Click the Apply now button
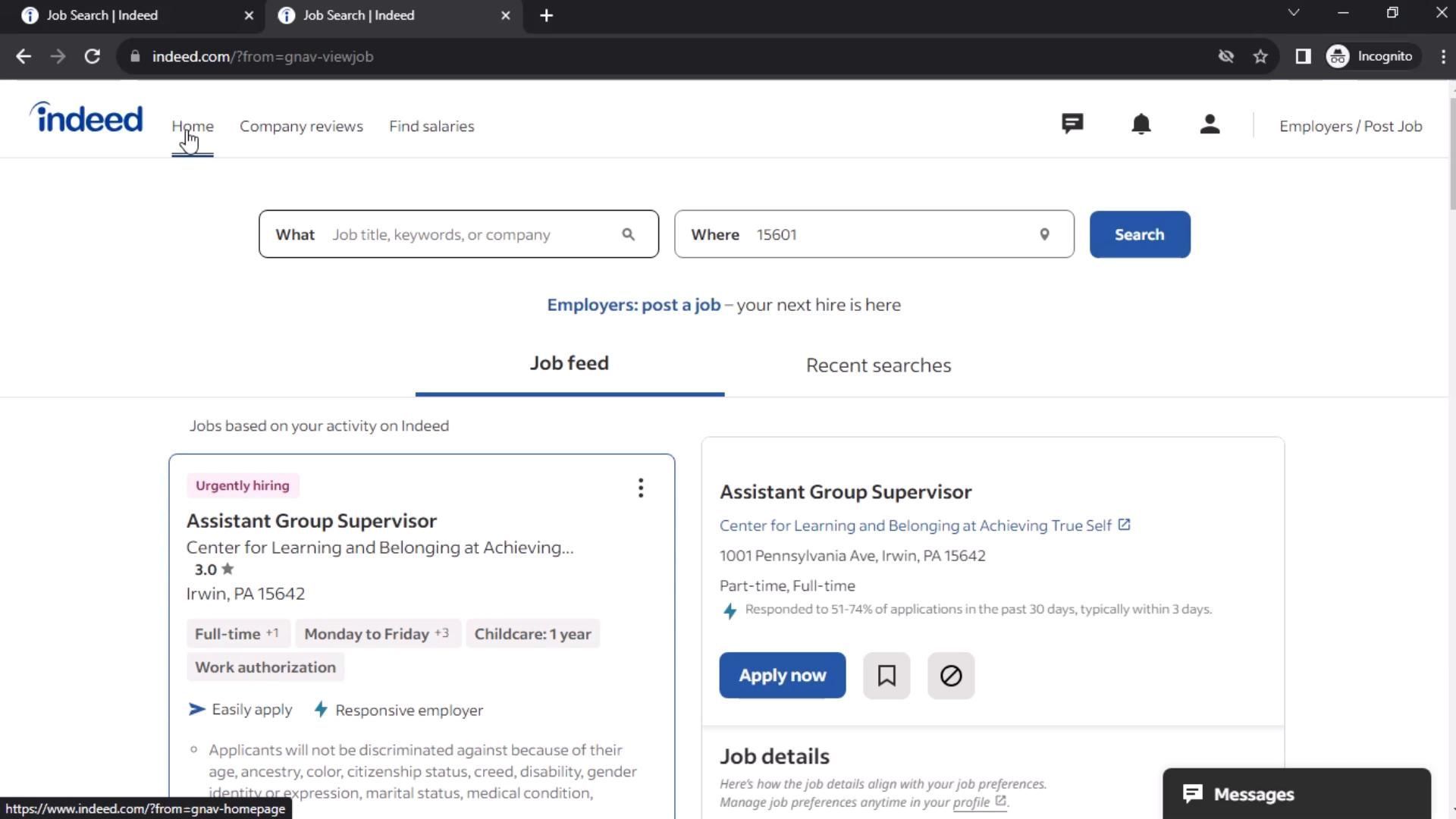Screen dimensions: 1456x819 (782, 676)
